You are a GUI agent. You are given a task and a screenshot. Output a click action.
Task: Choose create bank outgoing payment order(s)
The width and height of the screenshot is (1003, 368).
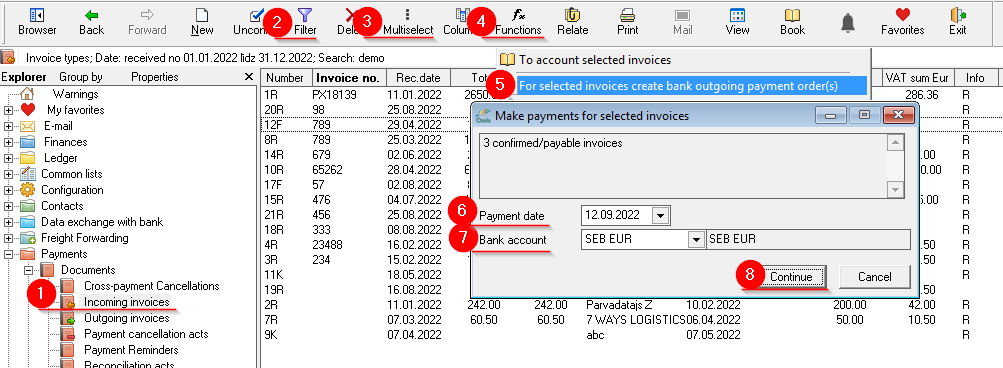click(678, 85)
